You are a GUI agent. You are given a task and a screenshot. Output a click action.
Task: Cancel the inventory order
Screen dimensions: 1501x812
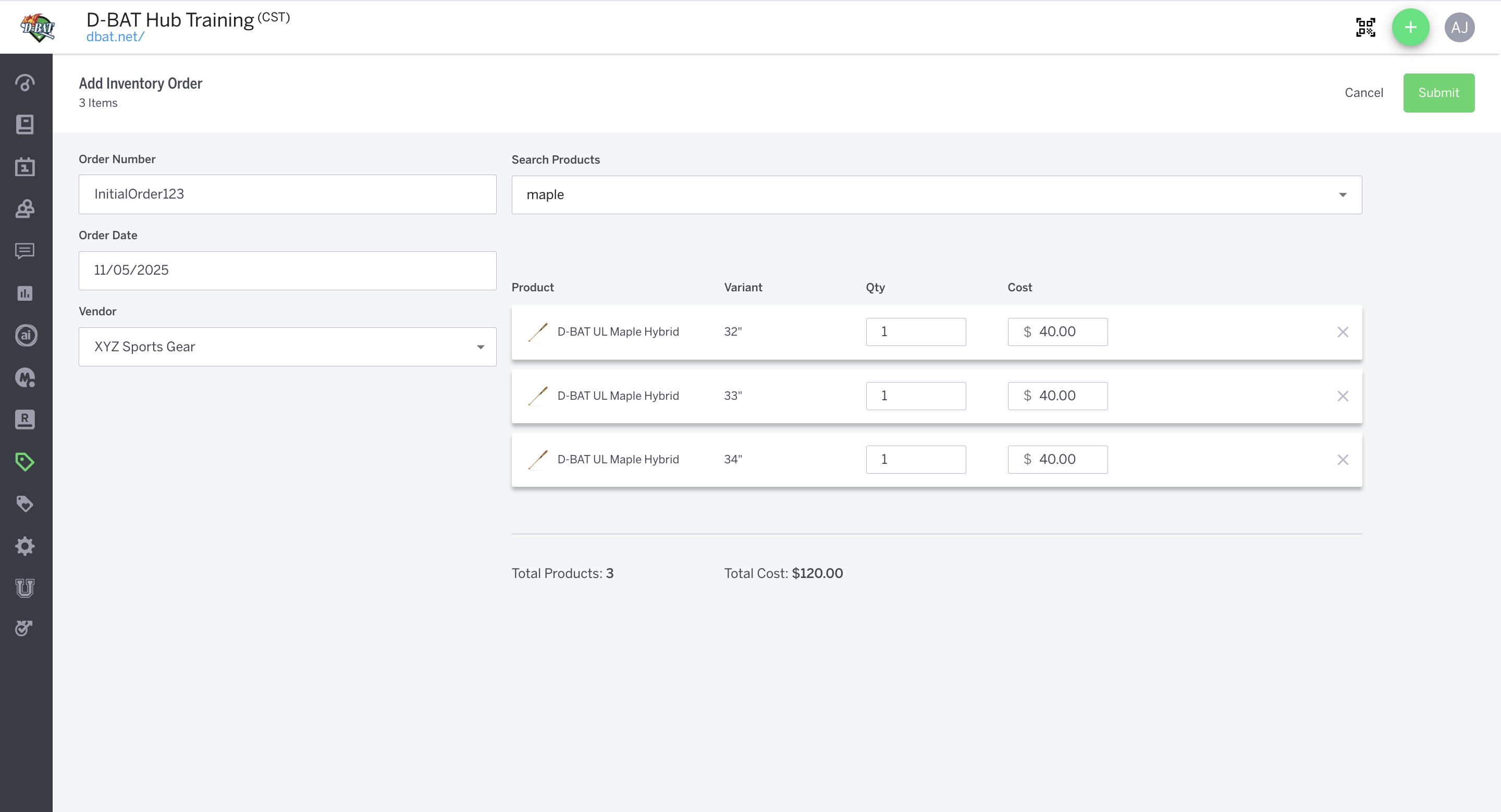click(x=1363, y=93)
